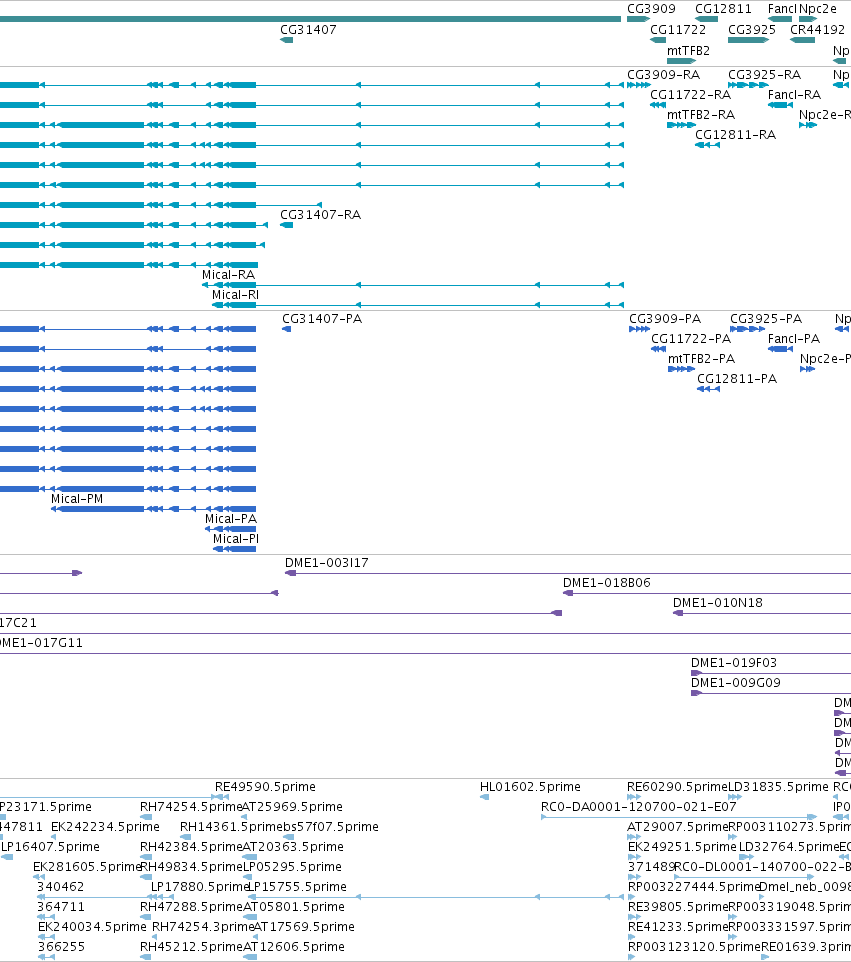Click the Mical-RI transcript label
Viewport: 851px width, 962px height.
tap(235, 294)
